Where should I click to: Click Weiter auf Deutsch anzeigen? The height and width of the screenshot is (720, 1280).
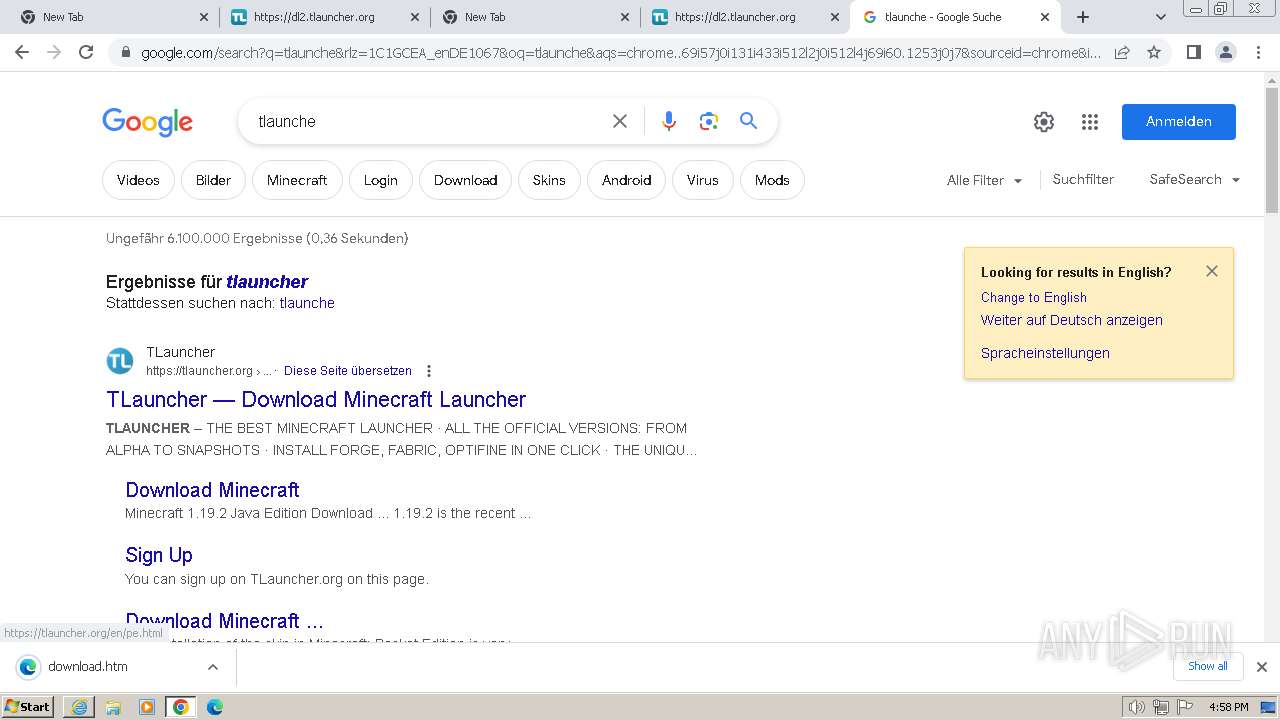click(x=1072, y=320)
